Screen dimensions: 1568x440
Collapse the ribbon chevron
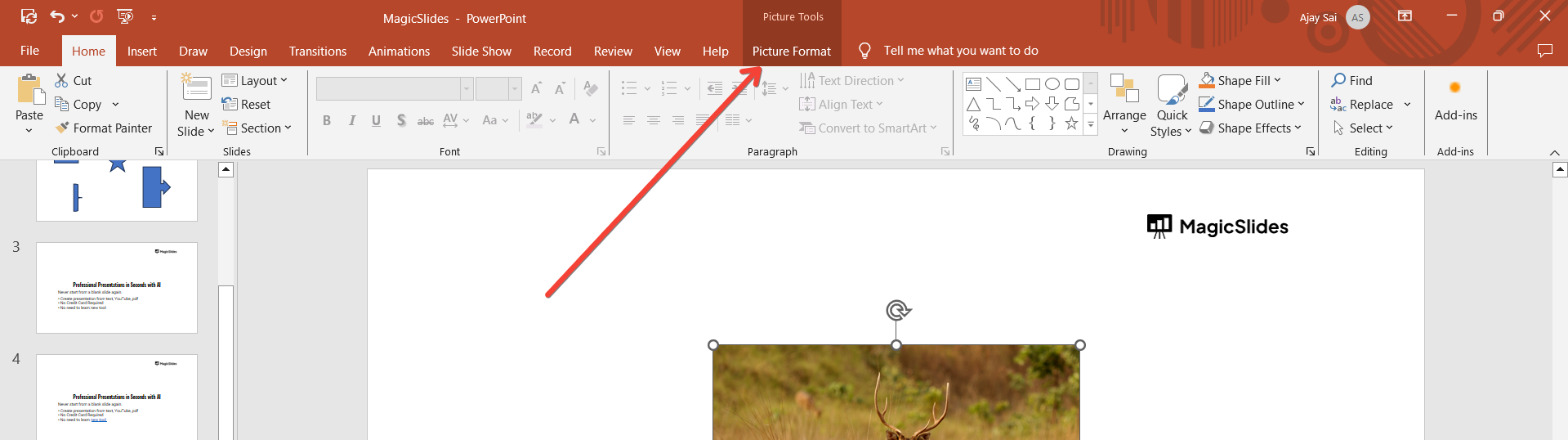(x=1554, y=152)
